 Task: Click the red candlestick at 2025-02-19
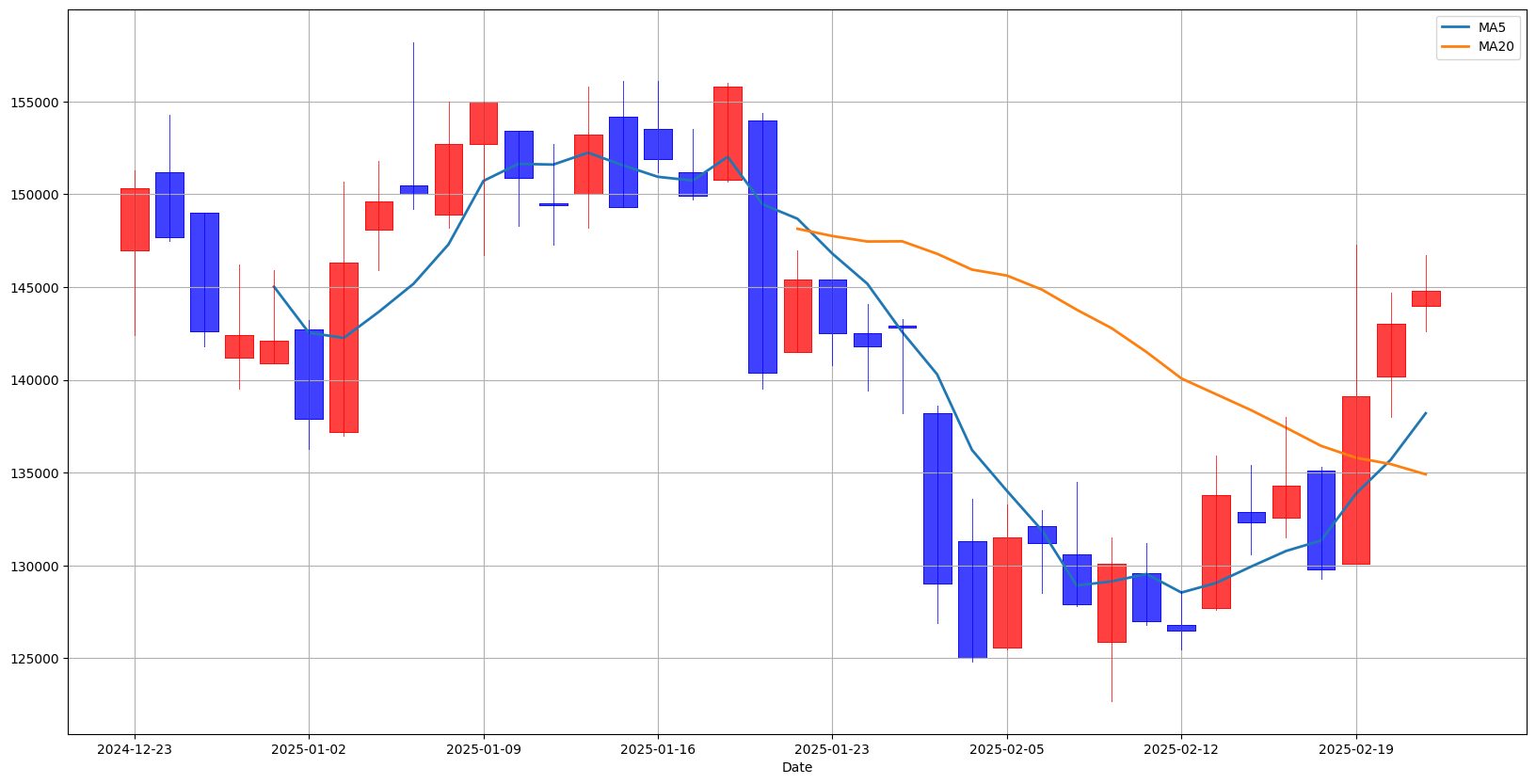click(1356, 480)
